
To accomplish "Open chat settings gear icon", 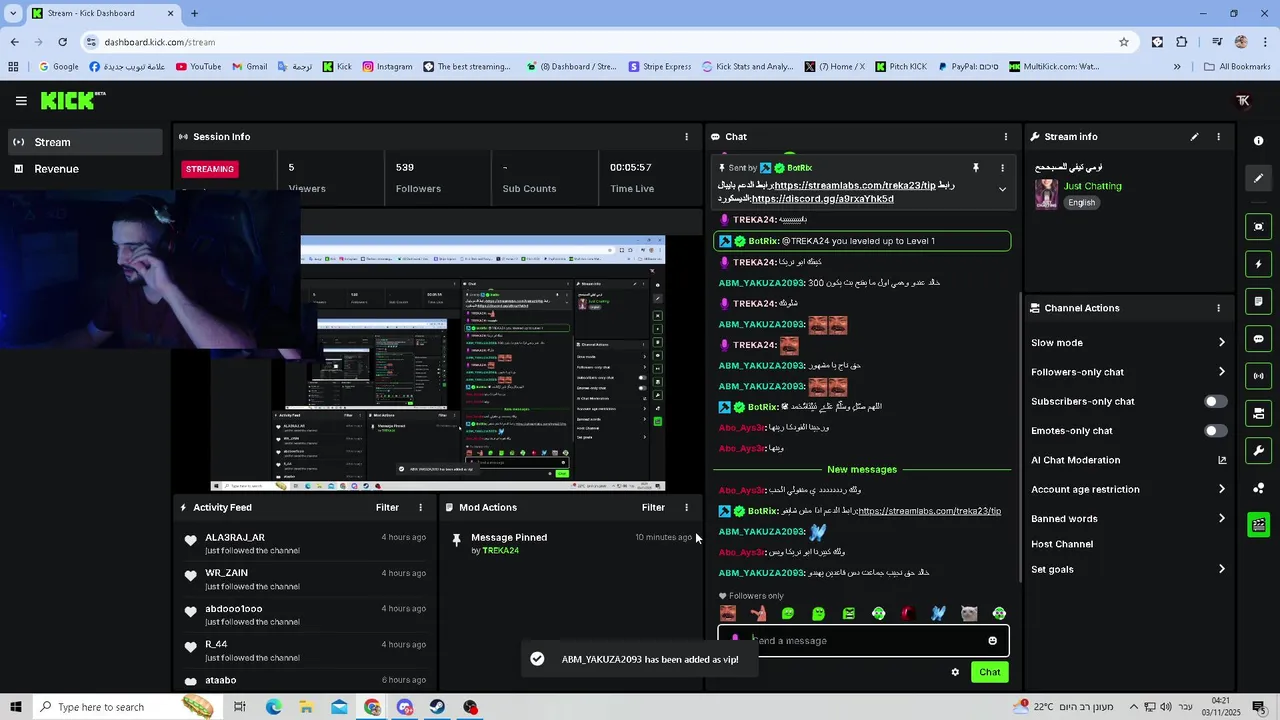I will pyautogui.click(x=955, y=672).
